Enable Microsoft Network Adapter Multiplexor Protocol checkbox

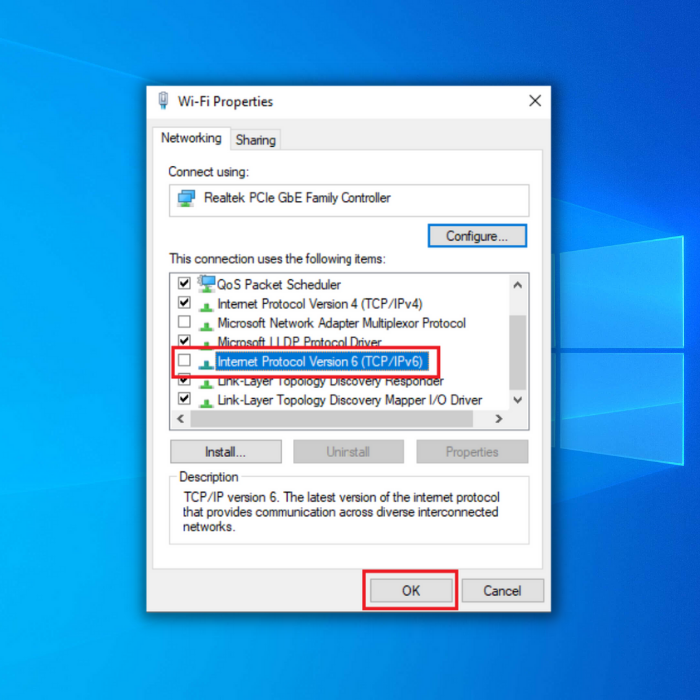coord(184,321)
